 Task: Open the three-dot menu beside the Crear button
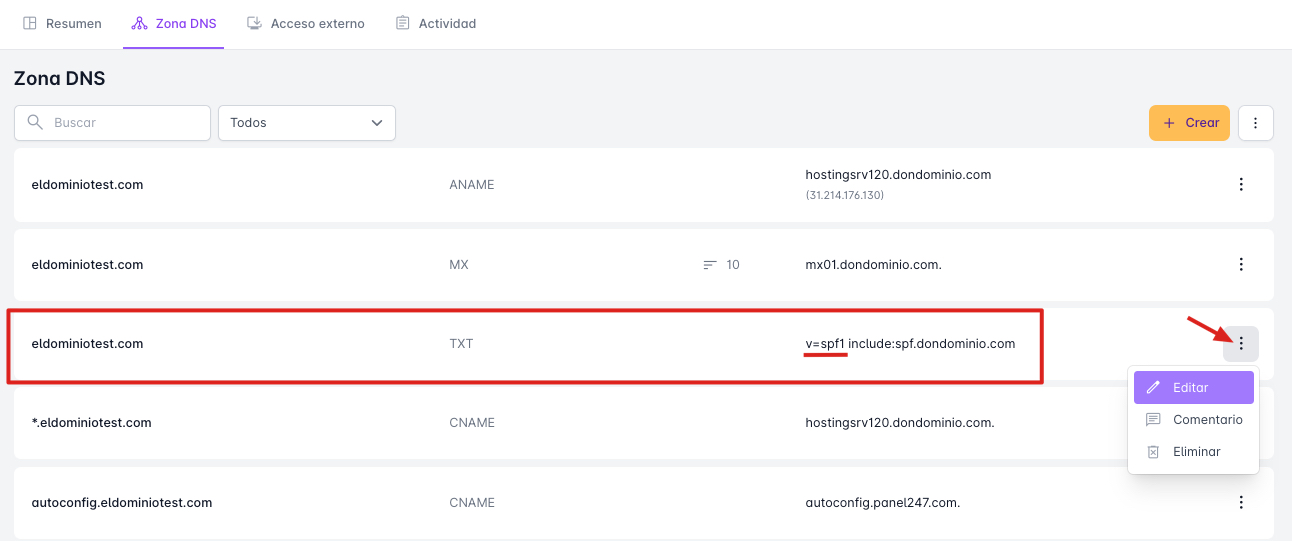1255,123
